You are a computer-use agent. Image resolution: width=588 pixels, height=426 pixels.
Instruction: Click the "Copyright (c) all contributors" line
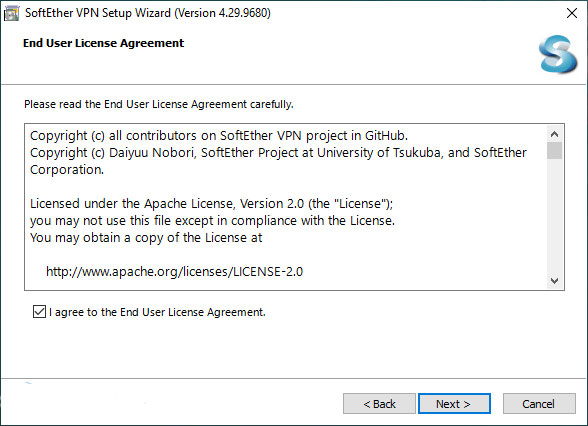pos(219,135)
